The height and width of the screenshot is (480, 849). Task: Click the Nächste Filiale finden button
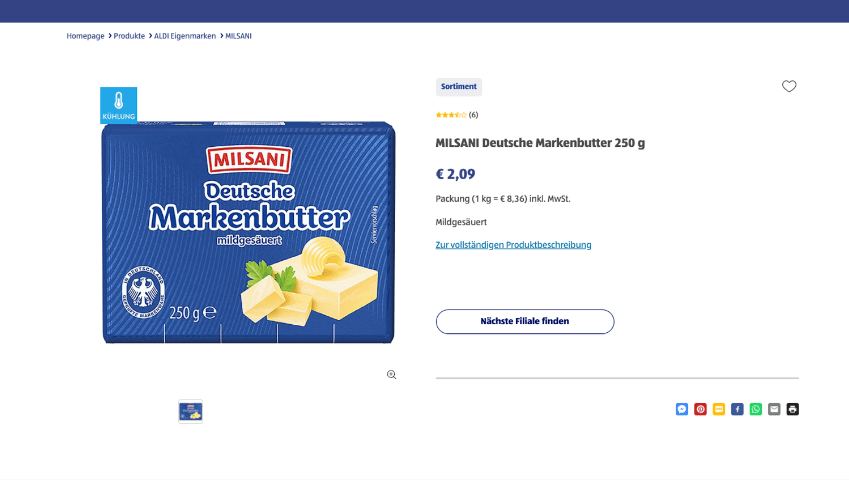tap(525, 321)
